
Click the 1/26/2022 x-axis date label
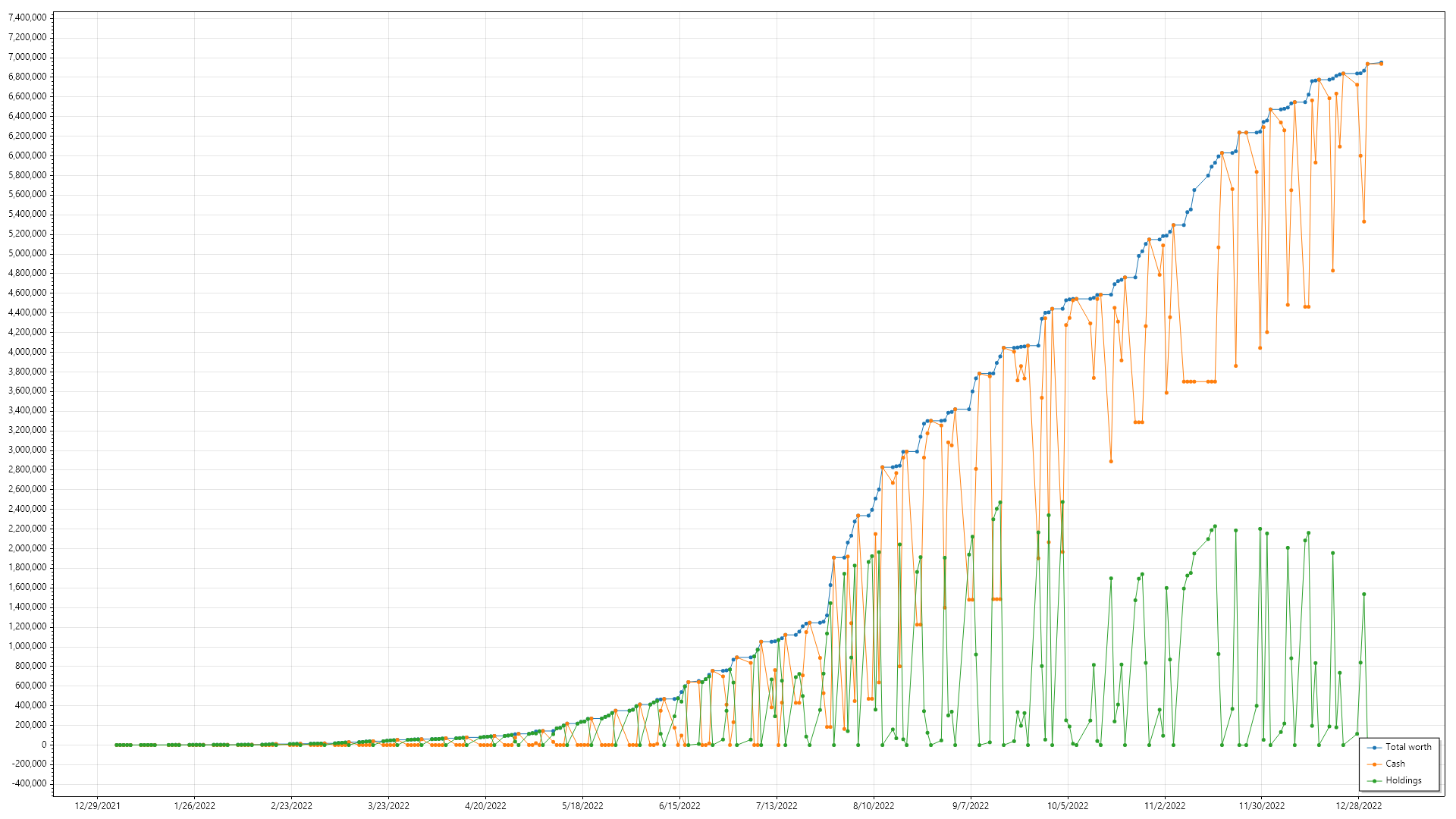click(x=194, y=806)
